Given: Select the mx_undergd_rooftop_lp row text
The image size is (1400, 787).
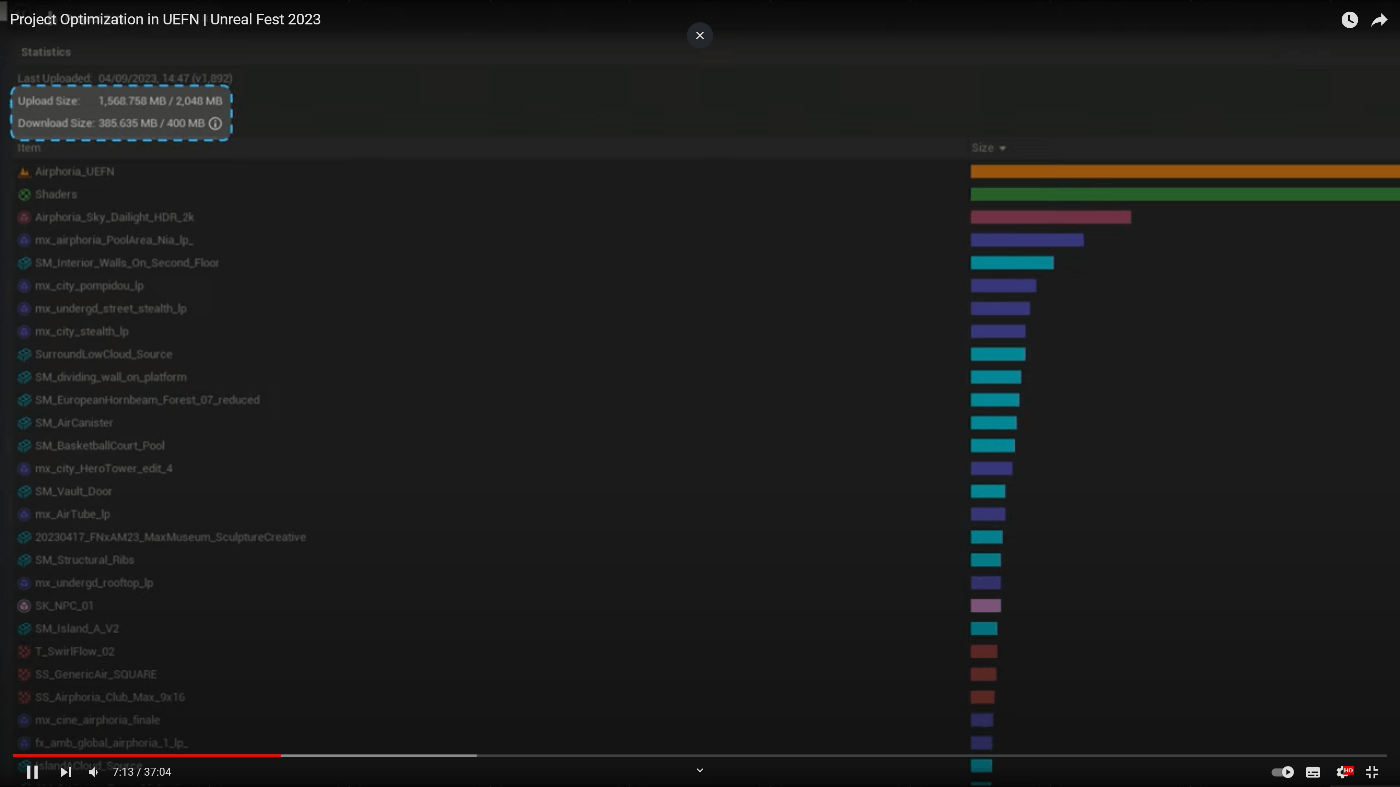Looking at the screenshot, I should point(94,583).
